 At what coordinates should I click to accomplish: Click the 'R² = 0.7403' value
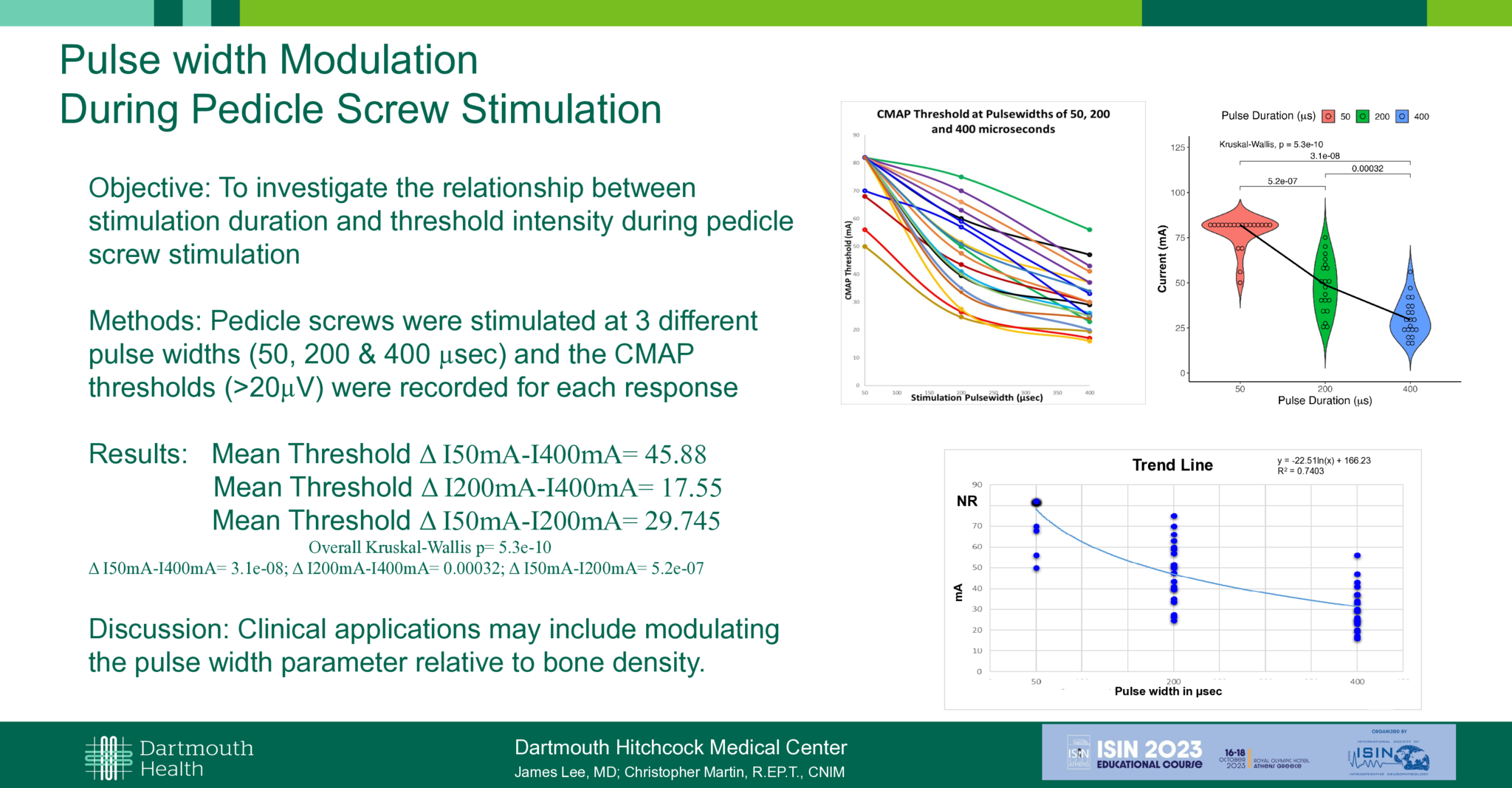tap(1300, 470)
